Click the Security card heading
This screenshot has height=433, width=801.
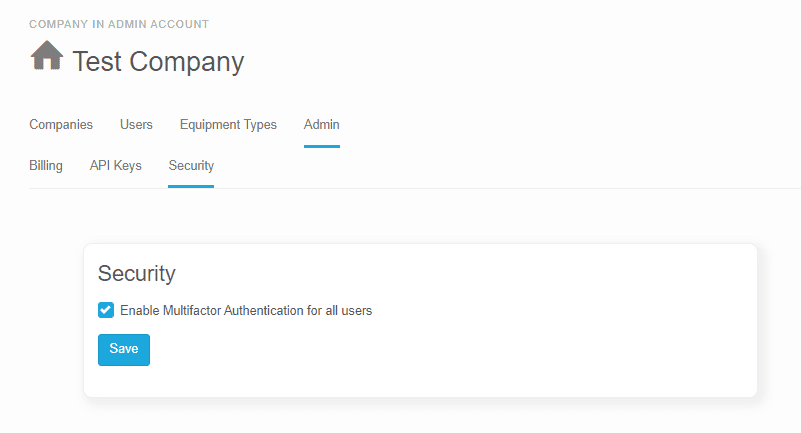[136, 273]
